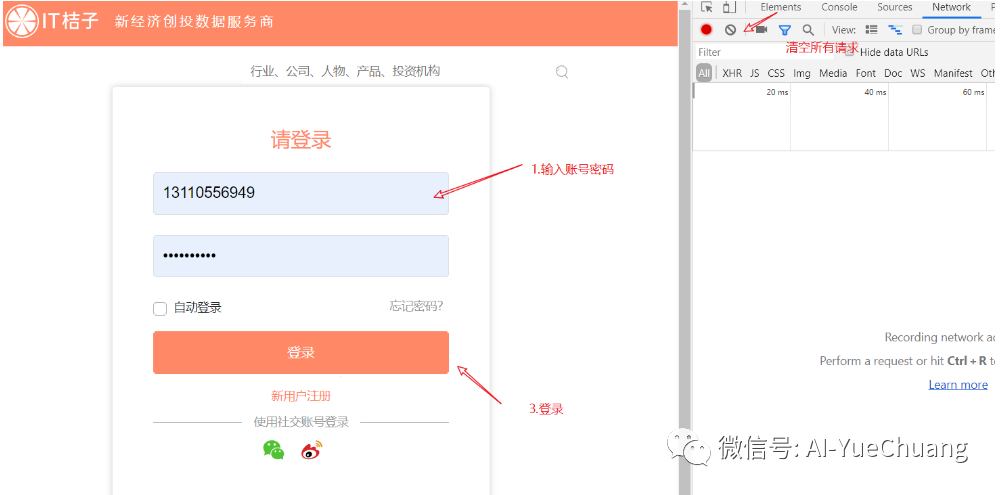Click the 60 ms timeline tick
This screenshot has width=1000, height=495.
973,92
